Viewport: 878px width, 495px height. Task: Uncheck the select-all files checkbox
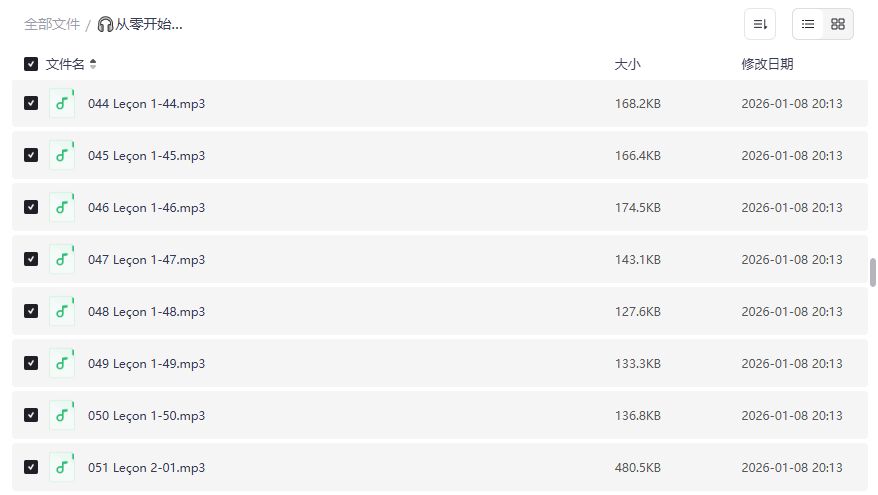pyautogui.click(x=31, y=64)
